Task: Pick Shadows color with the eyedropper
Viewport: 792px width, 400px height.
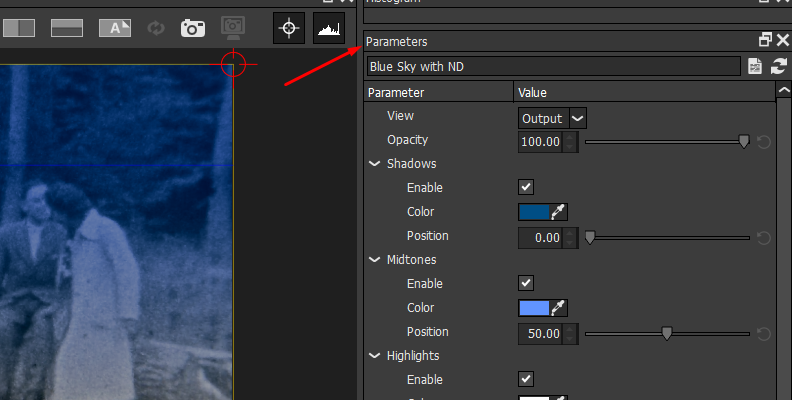Action: pyautogui.click(x=560, y=212)
